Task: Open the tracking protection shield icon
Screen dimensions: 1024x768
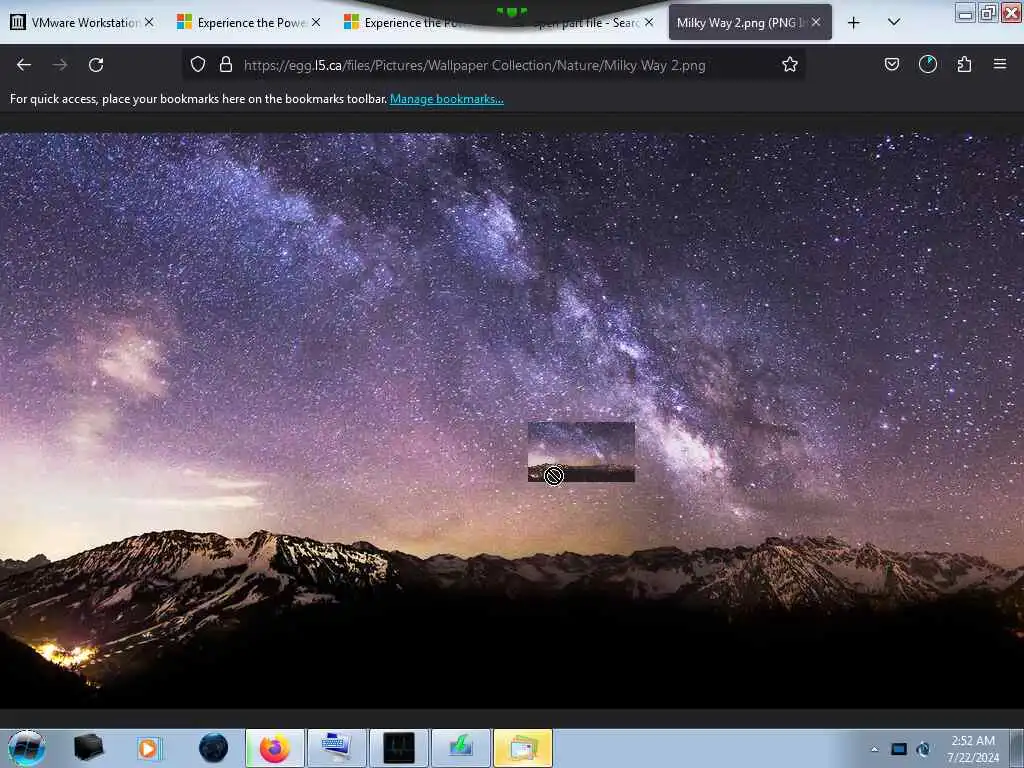Action: (198, 64)
